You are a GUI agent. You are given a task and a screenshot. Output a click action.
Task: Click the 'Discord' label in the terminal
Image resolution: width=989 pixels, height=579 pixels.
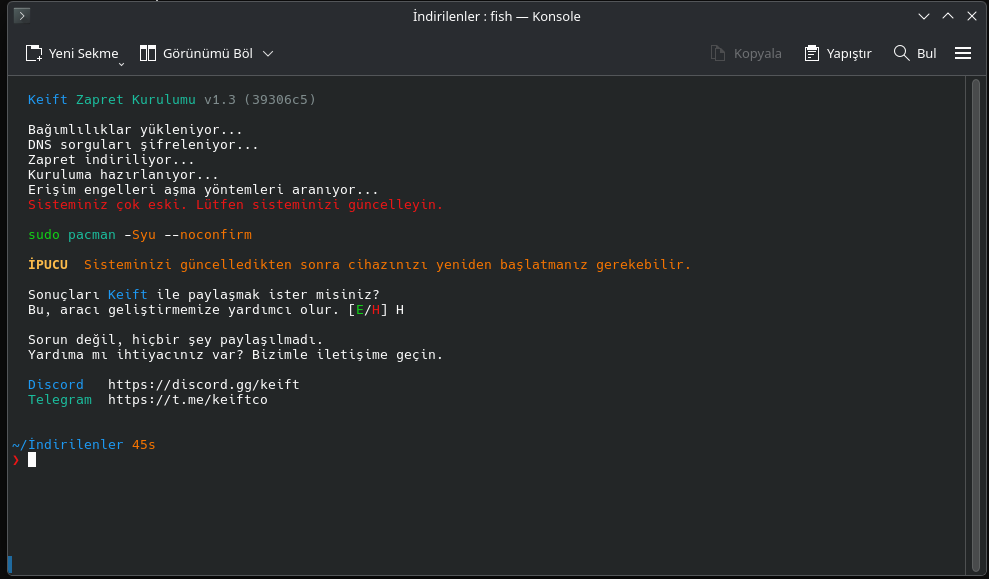click(x=56, y=385)
